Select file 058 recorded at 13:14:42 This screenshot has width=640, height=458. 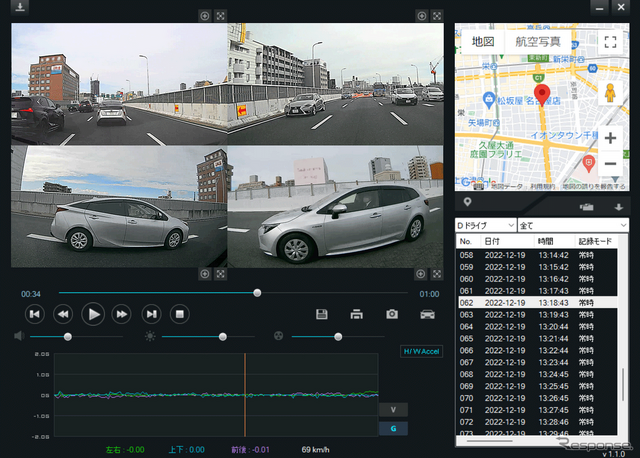[x=536, y=255]
